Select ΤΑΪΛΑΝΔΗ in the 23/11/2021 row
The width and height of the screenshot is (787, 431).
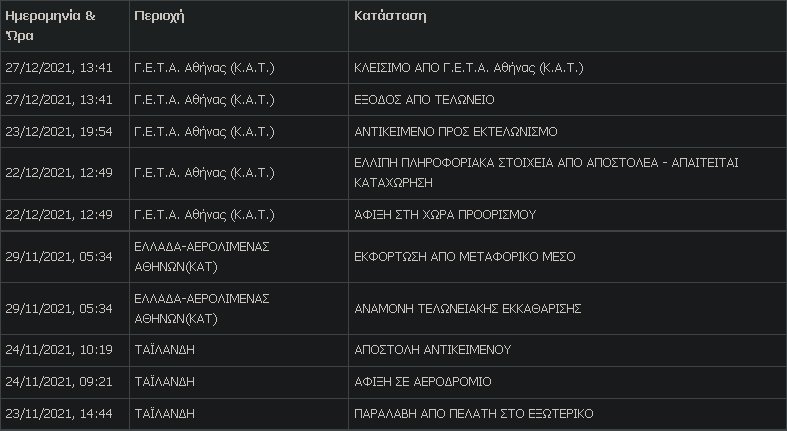pyautogui.click(x=164, y=414)
